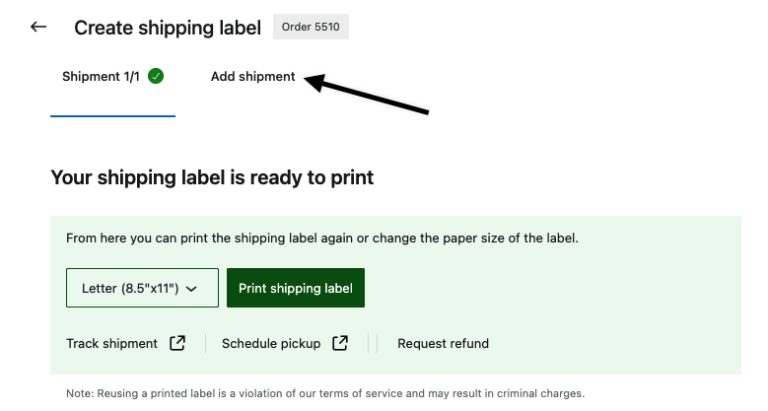The width and height of the screenshot is (768, 411).
Task: Click the note about reusing a printed label
Action: [324, 393]
